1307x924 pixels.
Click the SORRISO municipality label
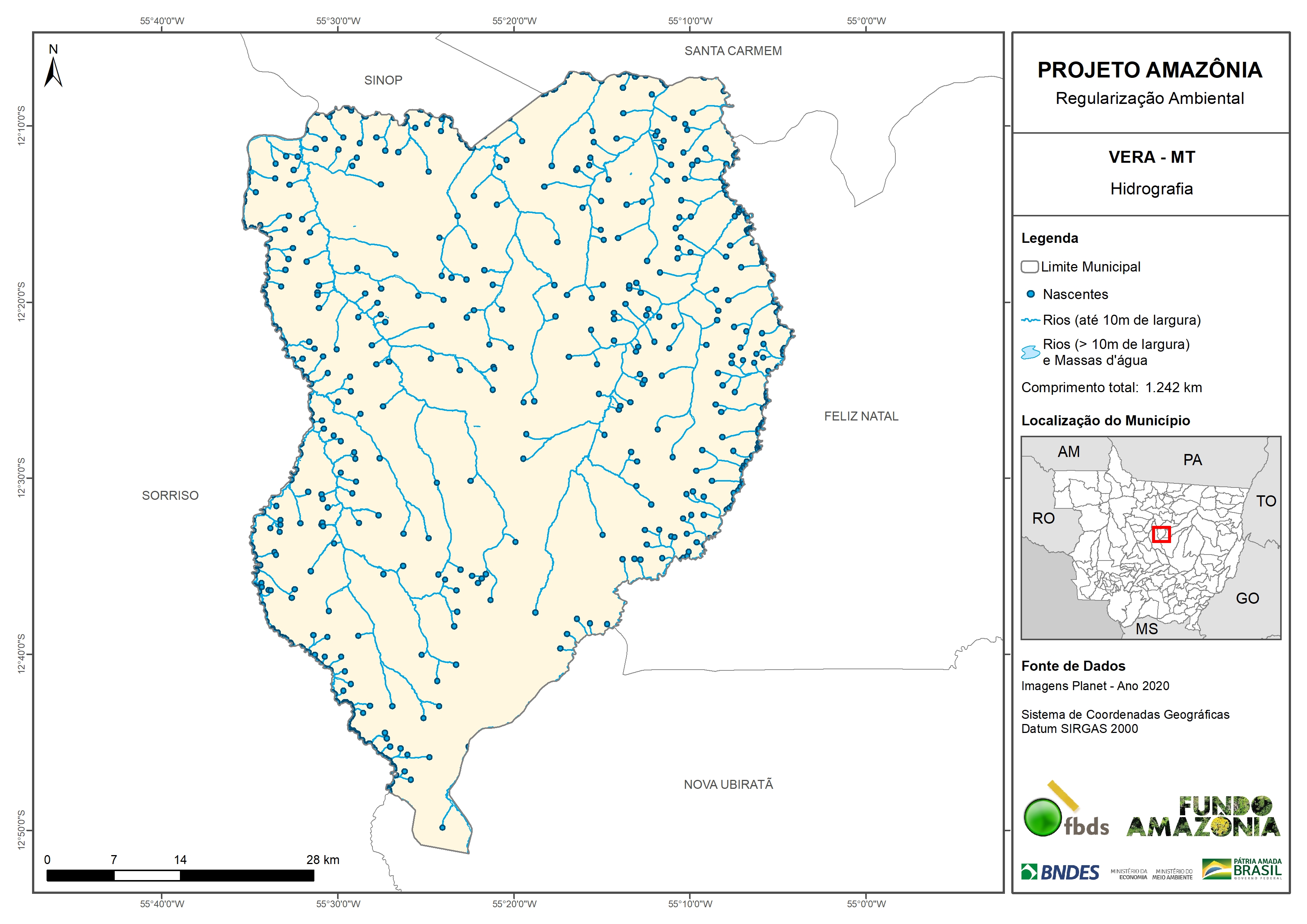tap(170, 495)
